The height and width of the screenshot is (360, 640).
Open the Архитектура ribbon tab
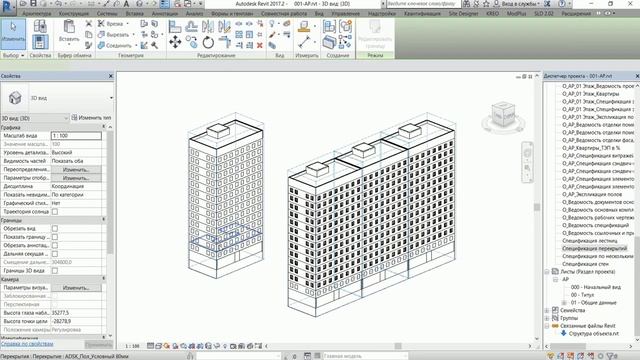(36, 13)
